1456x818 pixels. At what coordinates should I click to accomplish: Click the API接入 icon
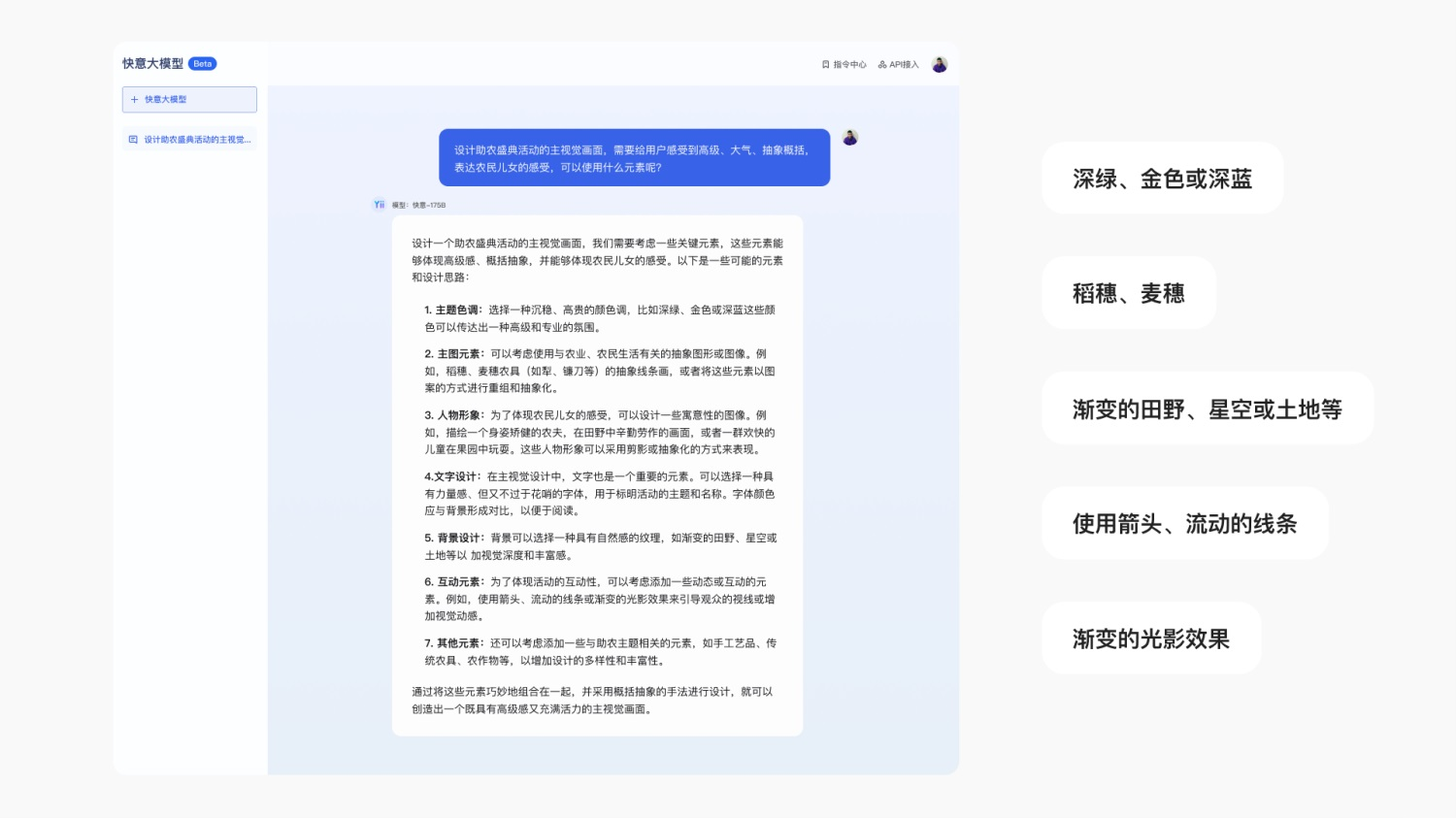(882, 65)
